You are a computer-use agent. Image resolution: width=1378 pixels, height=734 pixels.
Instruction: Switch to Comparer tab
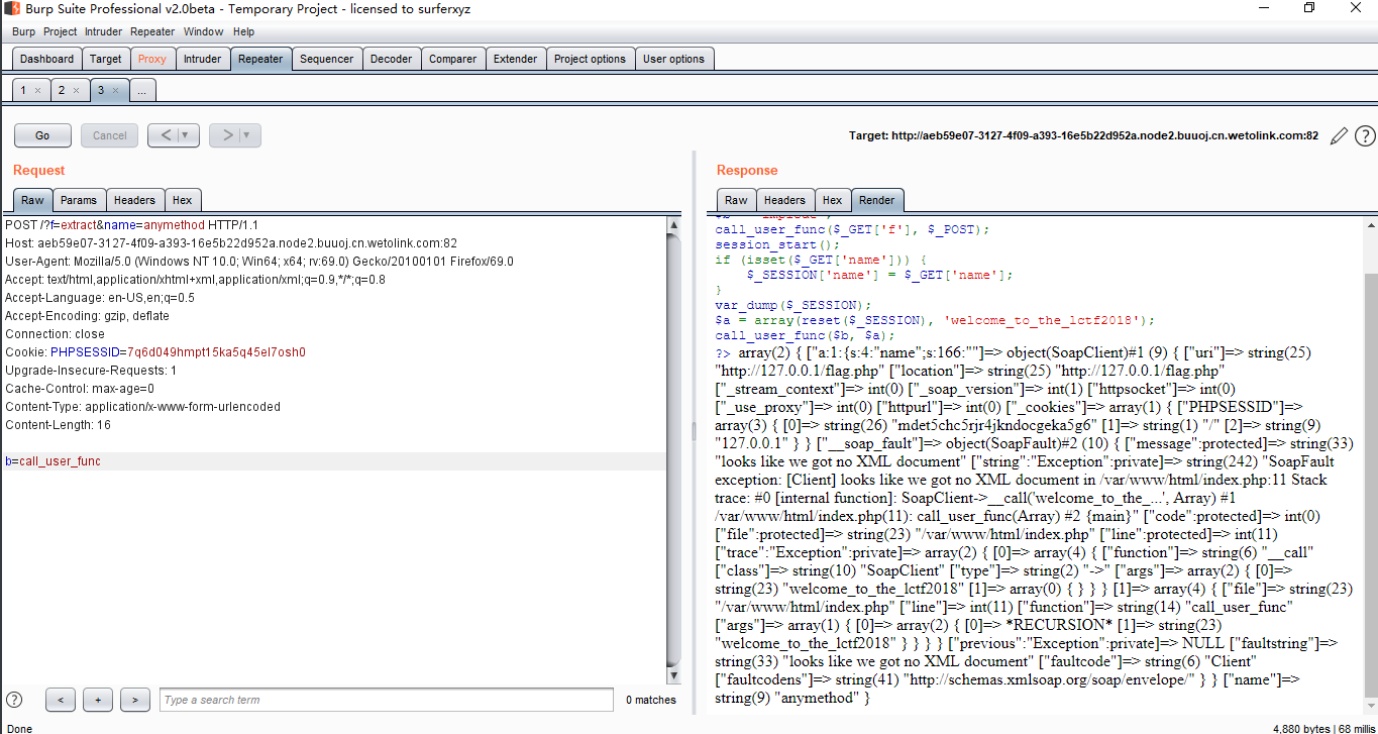click(x=453, y=59)
